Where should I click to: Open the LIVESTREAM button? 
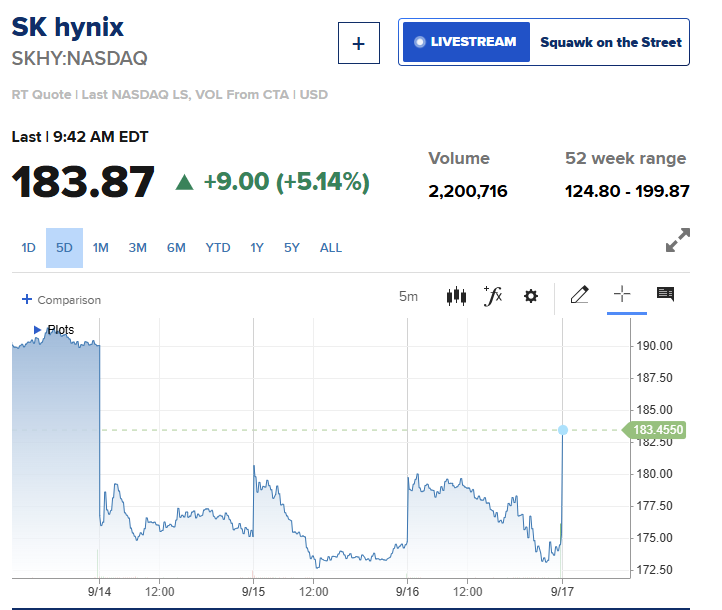pos(466,42)
